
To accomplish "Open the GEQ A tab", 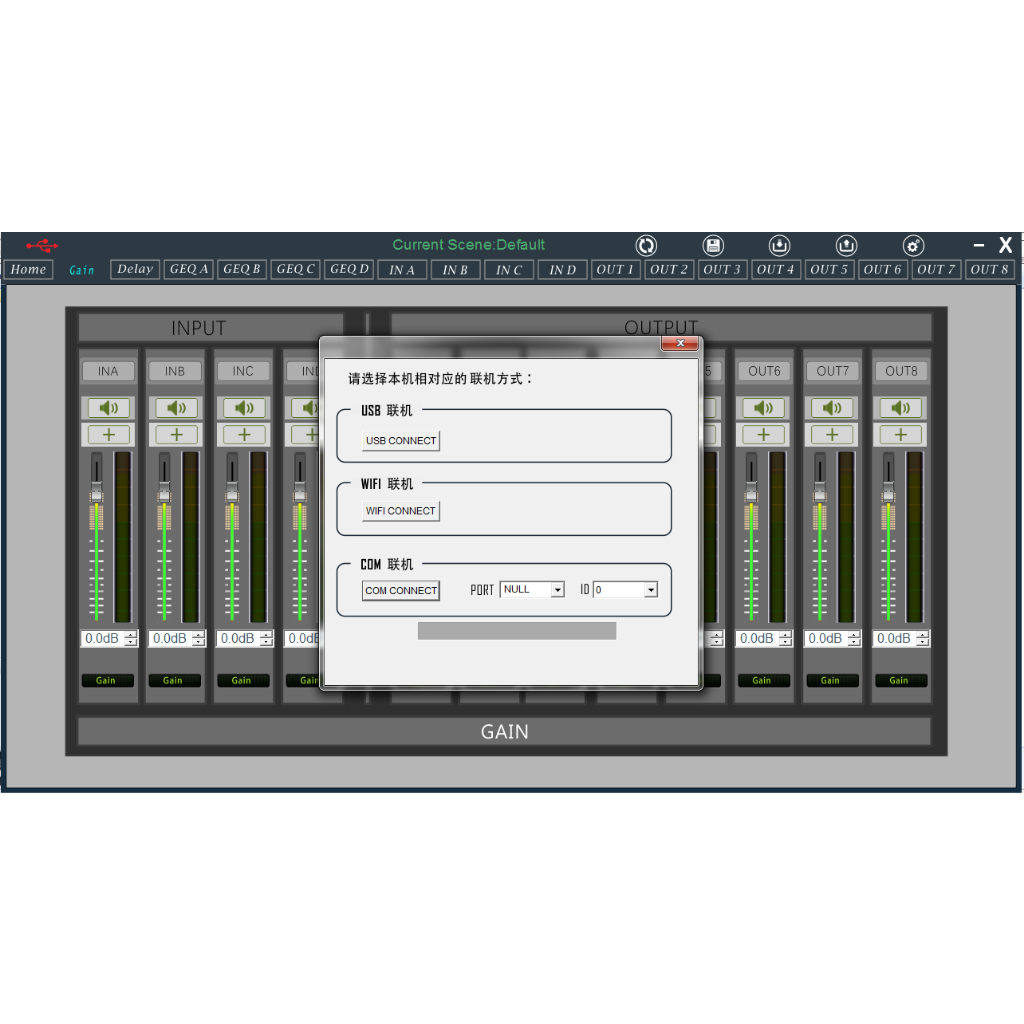I will coord(189,269).
